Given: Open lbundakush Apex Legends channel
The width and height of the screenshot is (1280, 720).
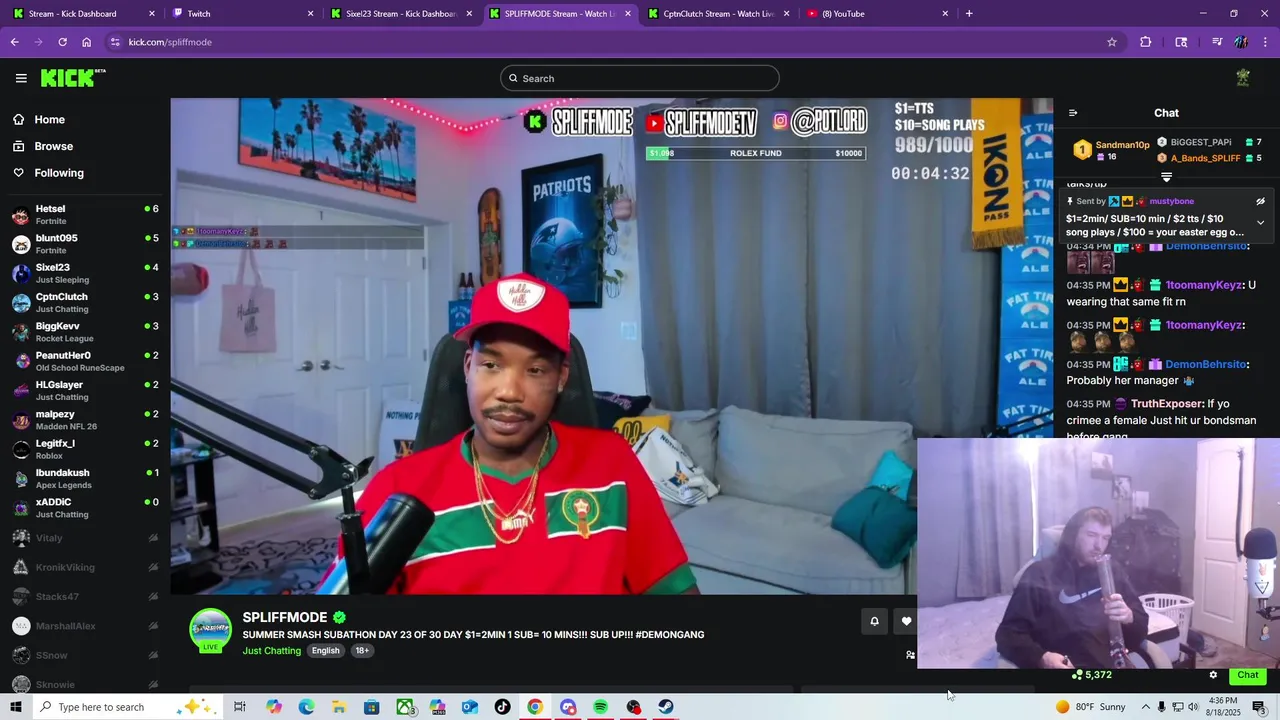Looking at the screenshot, I should pos(85,478).
